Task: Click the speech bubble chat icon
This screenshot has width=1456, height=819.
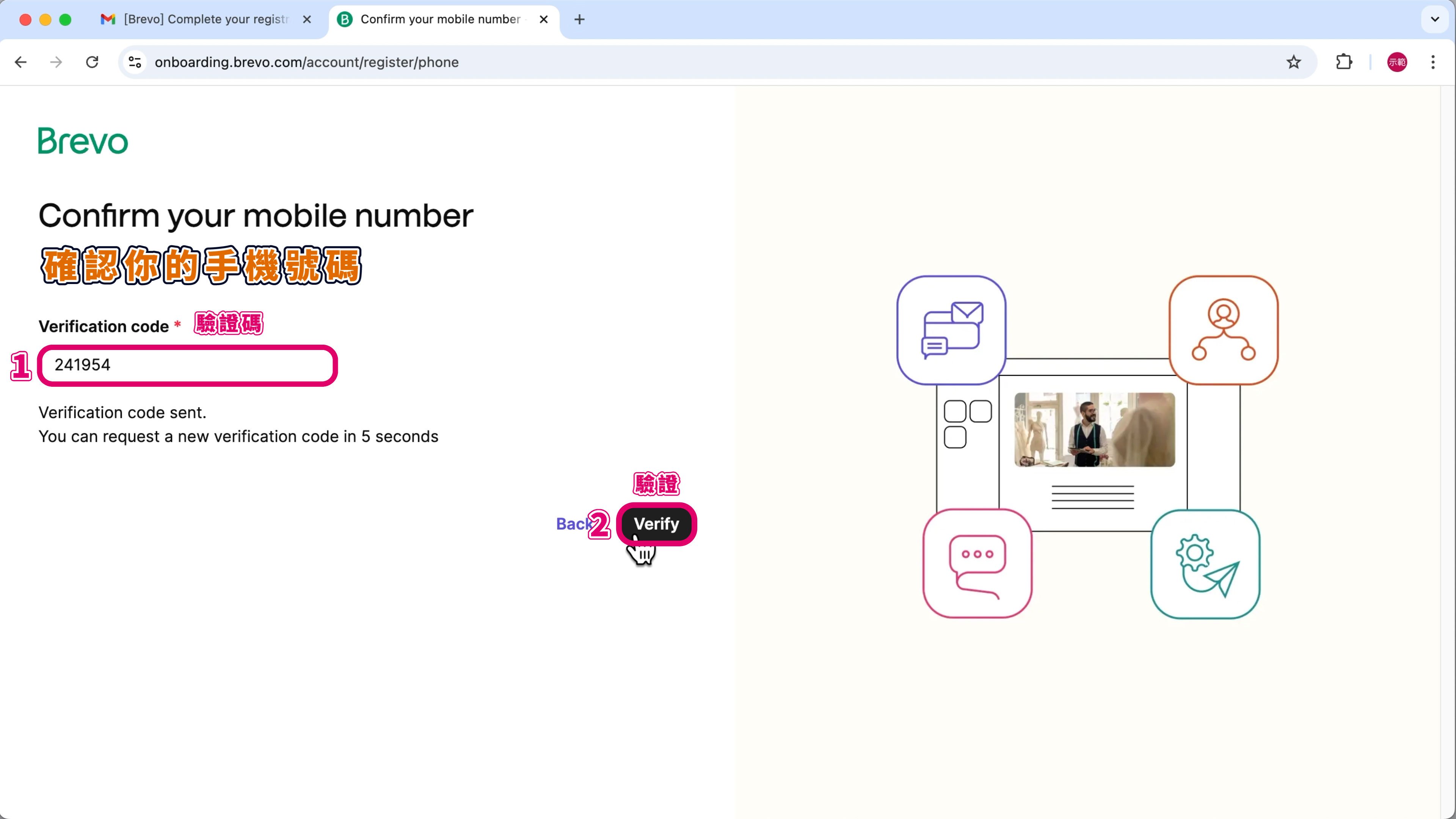Action: tap(977, 563)
